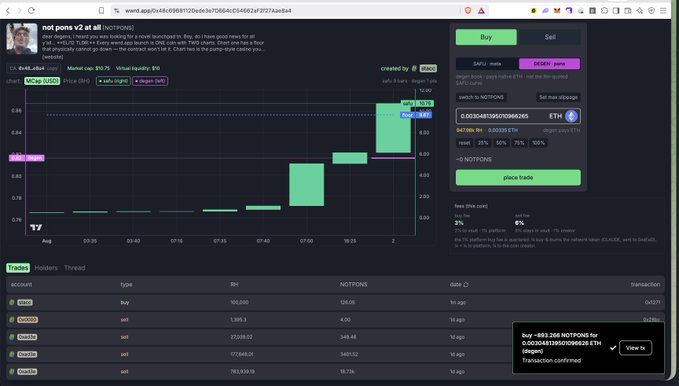Set chart to Price (RH)
The image size is (679, 386).
77,81
